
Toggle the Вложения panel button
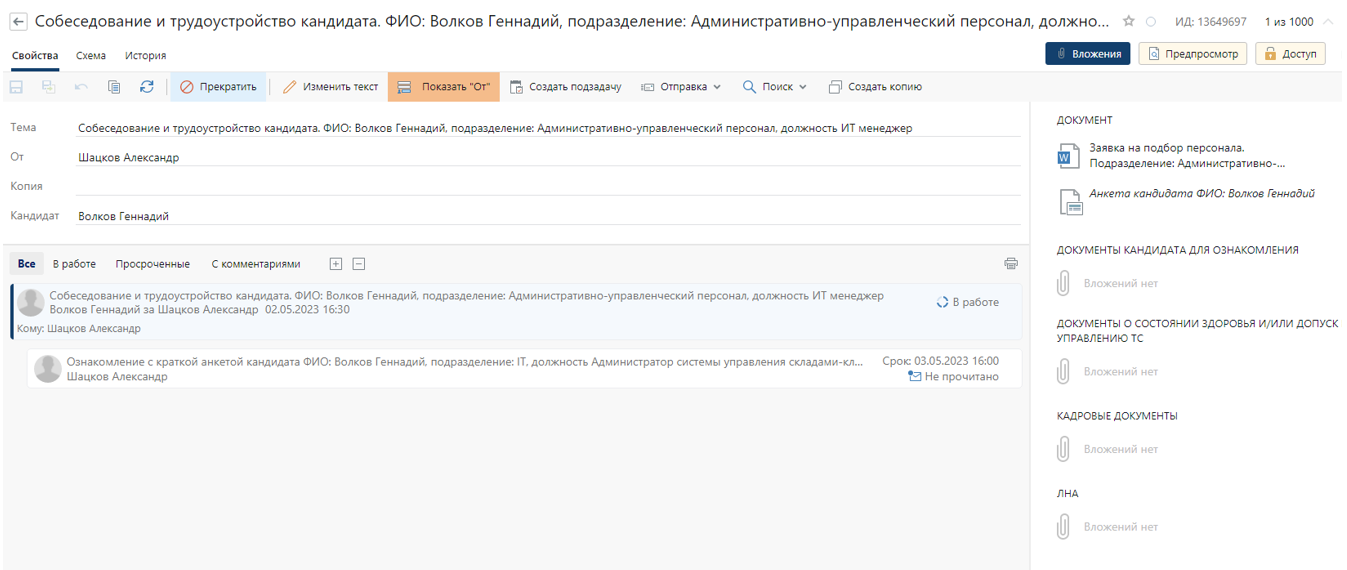(1087, 54)
